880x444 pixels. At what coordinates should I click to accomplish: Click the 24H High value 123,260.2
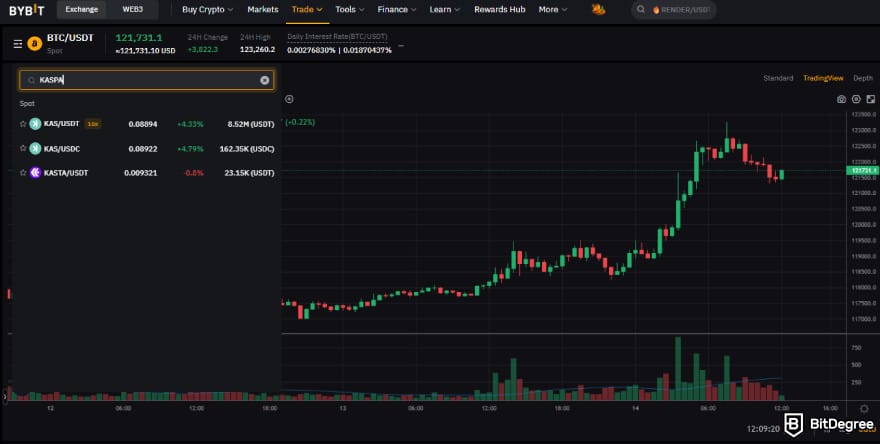257,49
